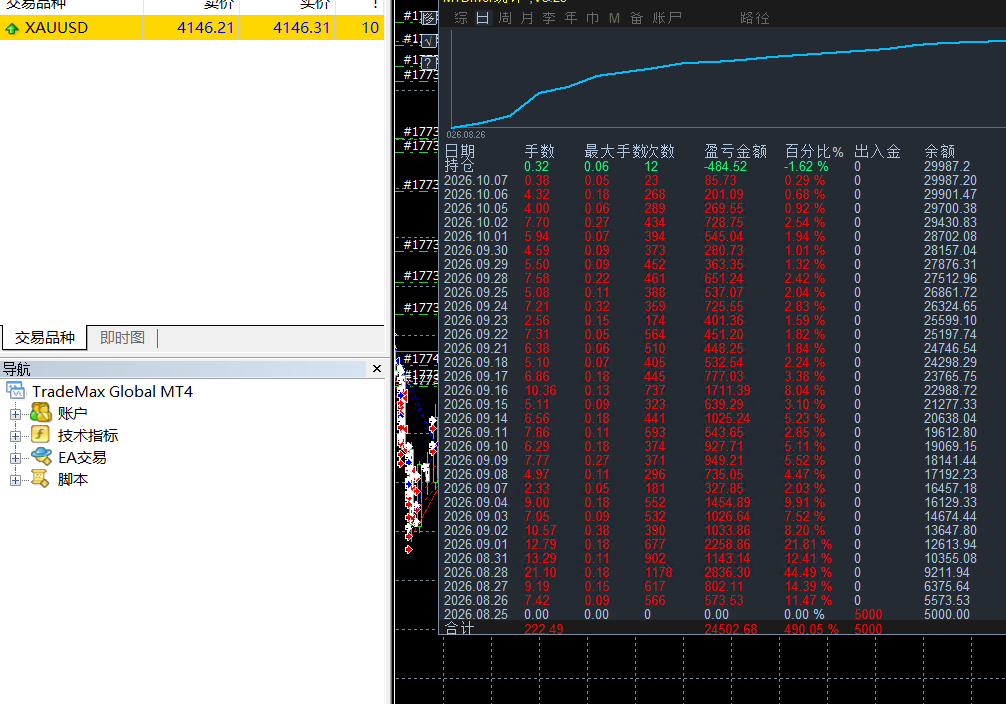This screenshot has width=1006, height=704.
Task: Select the M view in statistics
Action: (614, 18)
